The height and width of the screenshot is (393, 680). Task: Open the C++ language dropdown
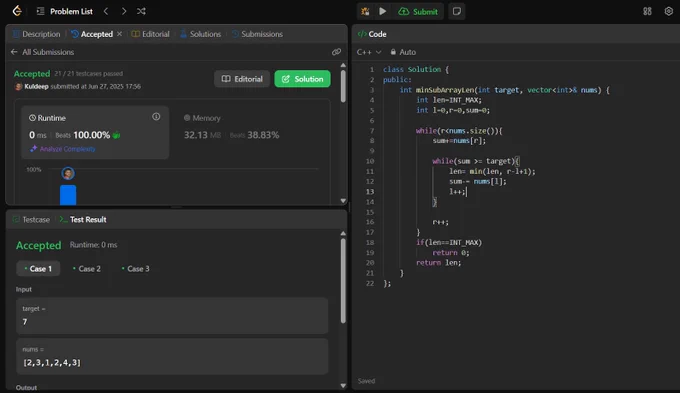[x=369, y=52]
